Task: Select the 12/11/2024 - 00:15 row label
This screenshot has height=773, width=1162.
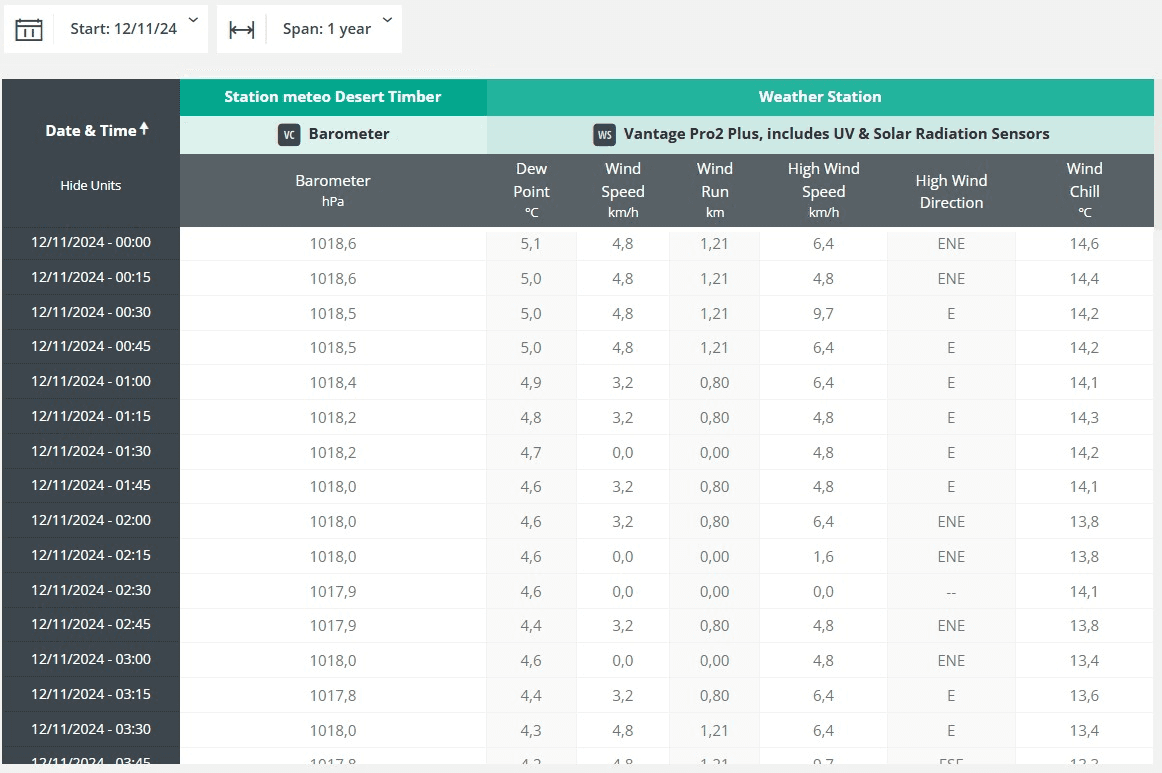Action: [x=90, y=277]
